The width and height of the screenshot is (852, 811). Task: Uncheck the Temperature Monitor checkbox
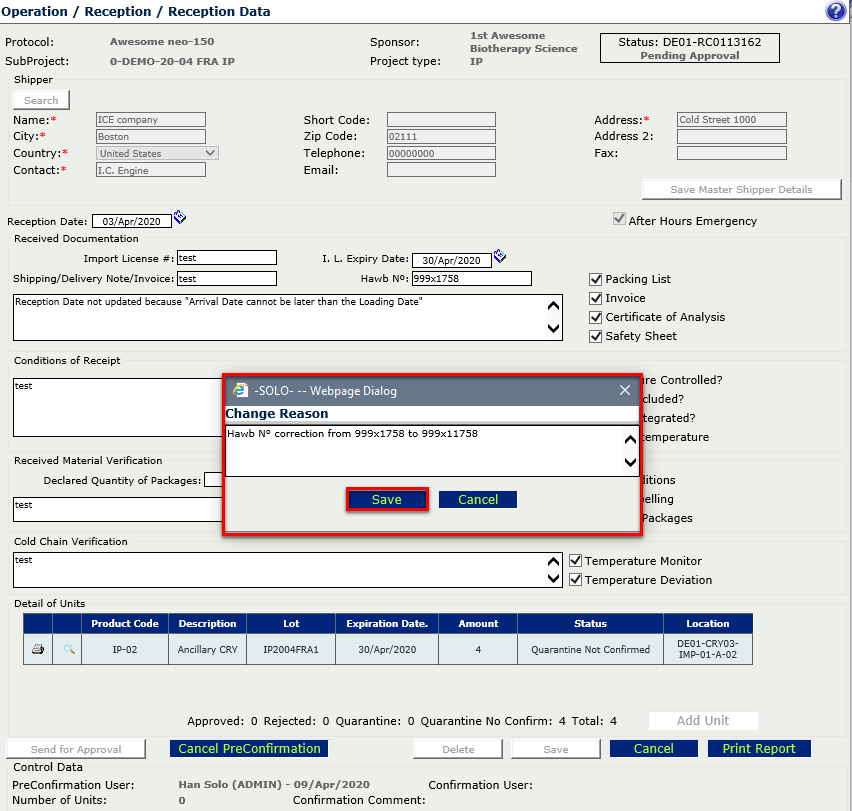tap(575, 561)
